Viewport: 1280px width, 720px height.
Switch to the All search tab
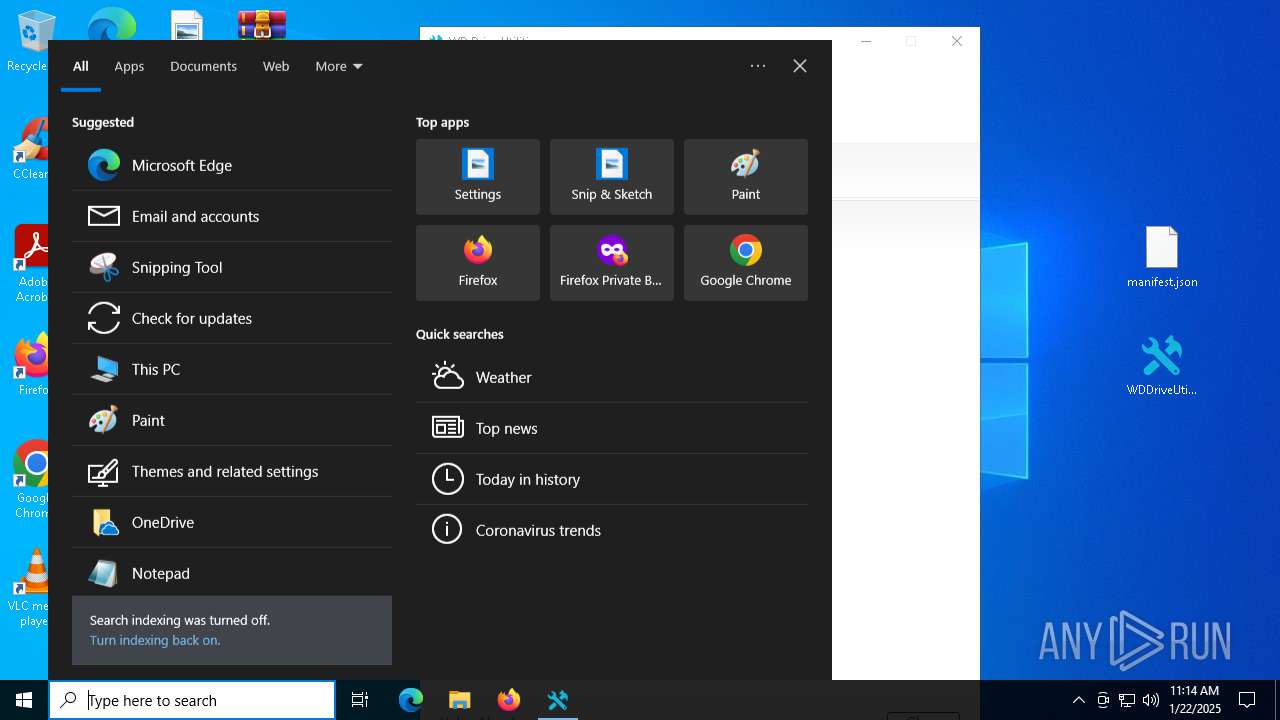point(81,66)
